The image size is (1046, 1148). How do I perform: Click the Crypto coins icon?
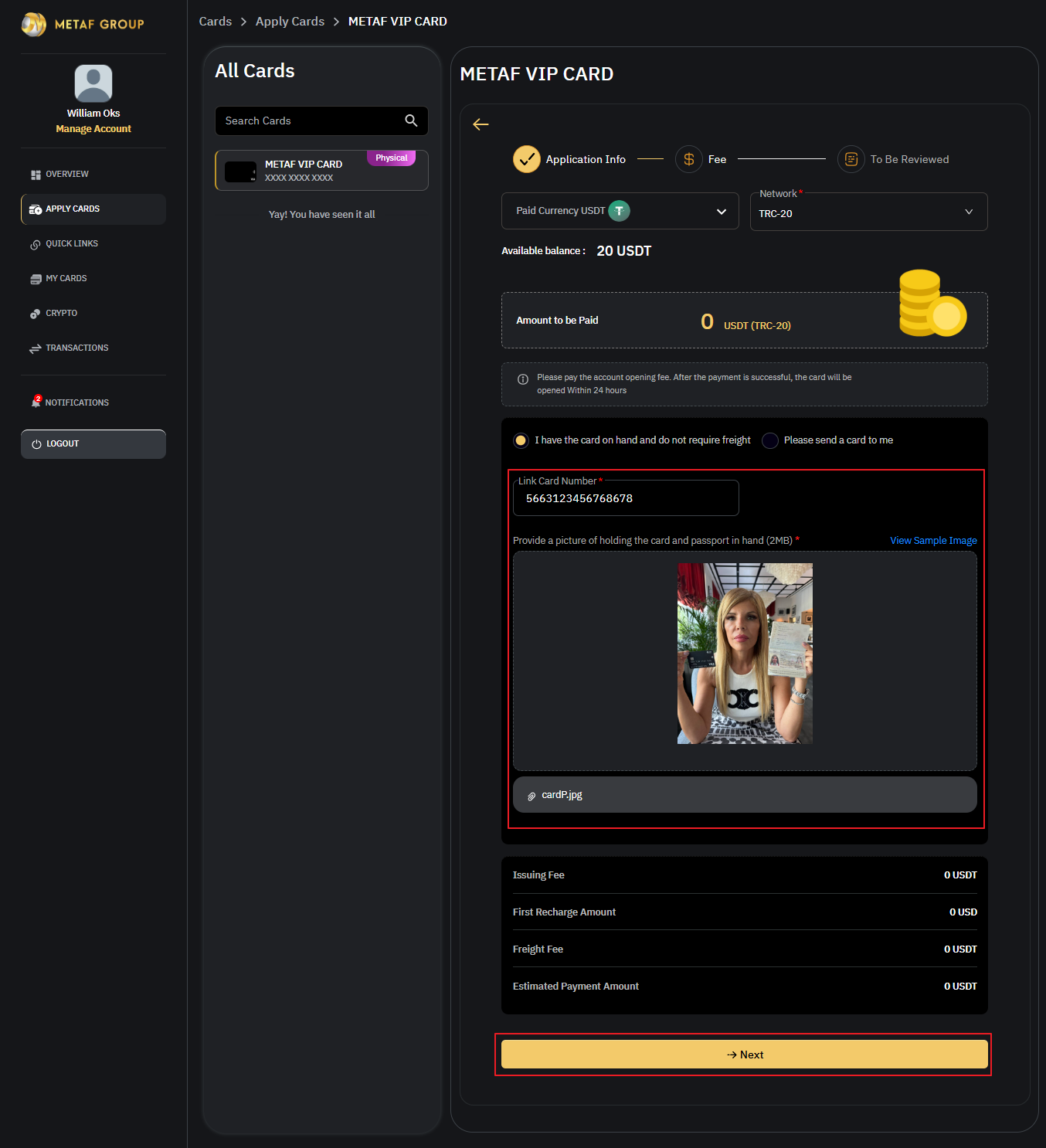tap(36, 314)
